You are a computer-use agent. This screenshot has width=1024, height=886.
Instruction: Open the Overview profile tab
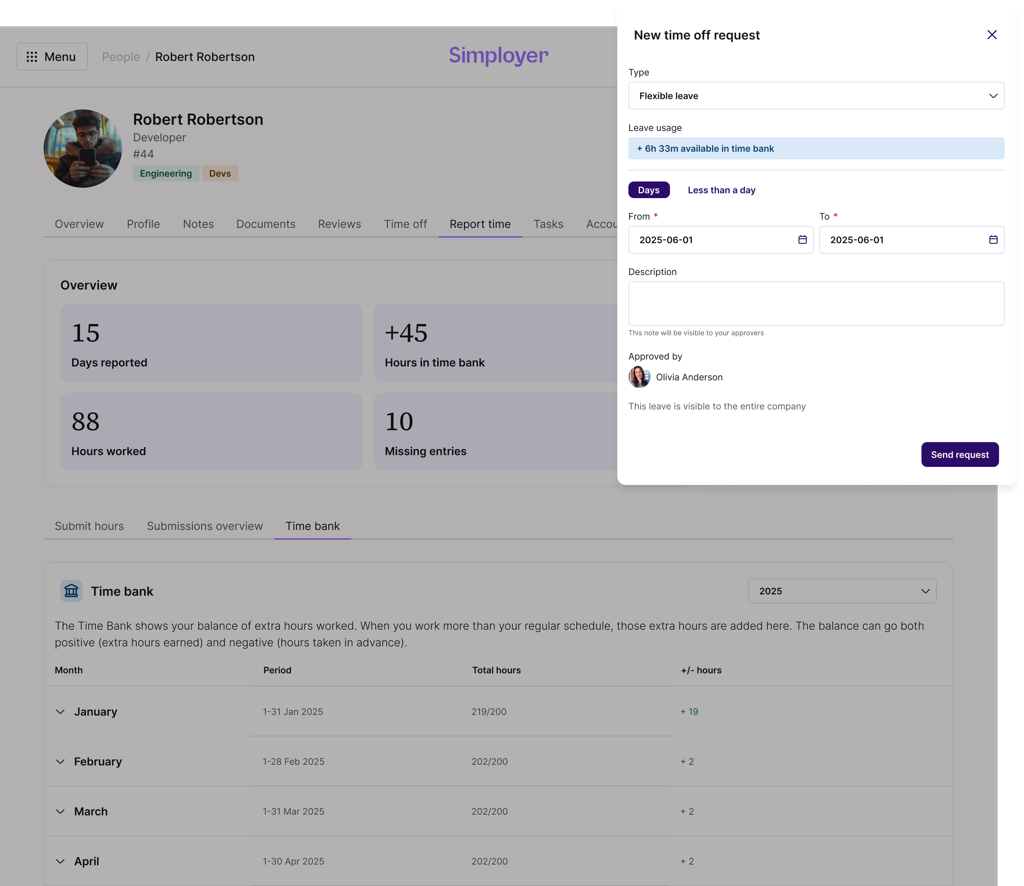click(x=79, y=224)
